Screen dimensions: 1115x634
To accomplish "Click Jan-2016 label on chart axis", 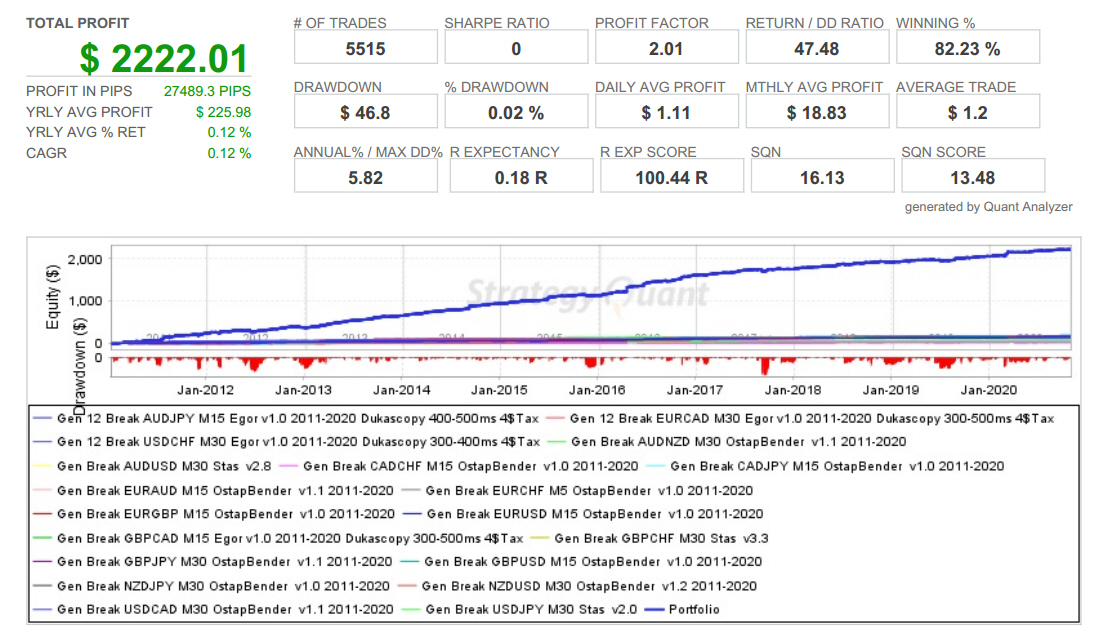I will pyautogui.click(x=597, y=389).
